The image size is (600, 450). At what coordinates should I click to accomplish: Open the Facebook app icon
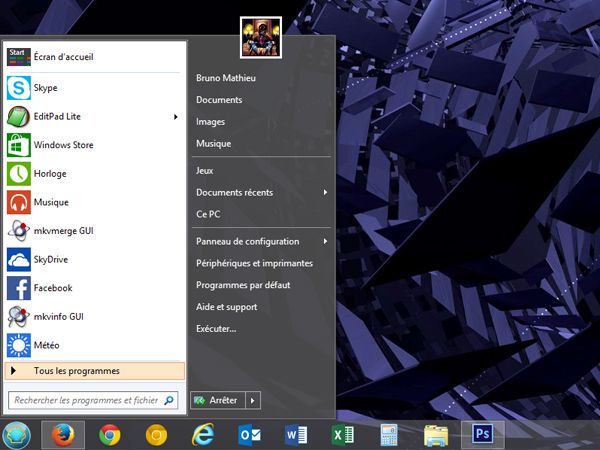point(19,288)
